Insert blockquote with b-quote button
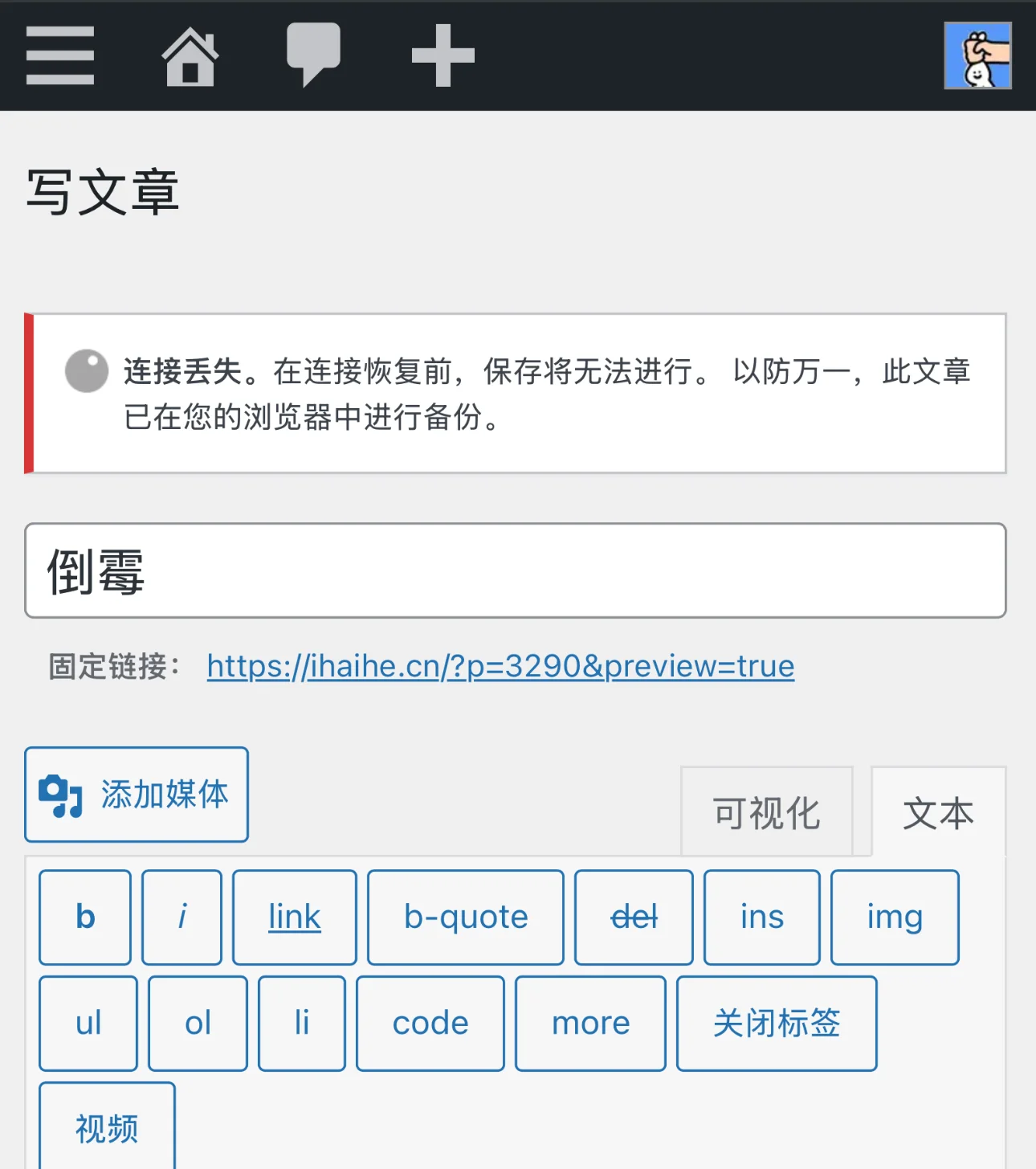 [x=466, y=917]
